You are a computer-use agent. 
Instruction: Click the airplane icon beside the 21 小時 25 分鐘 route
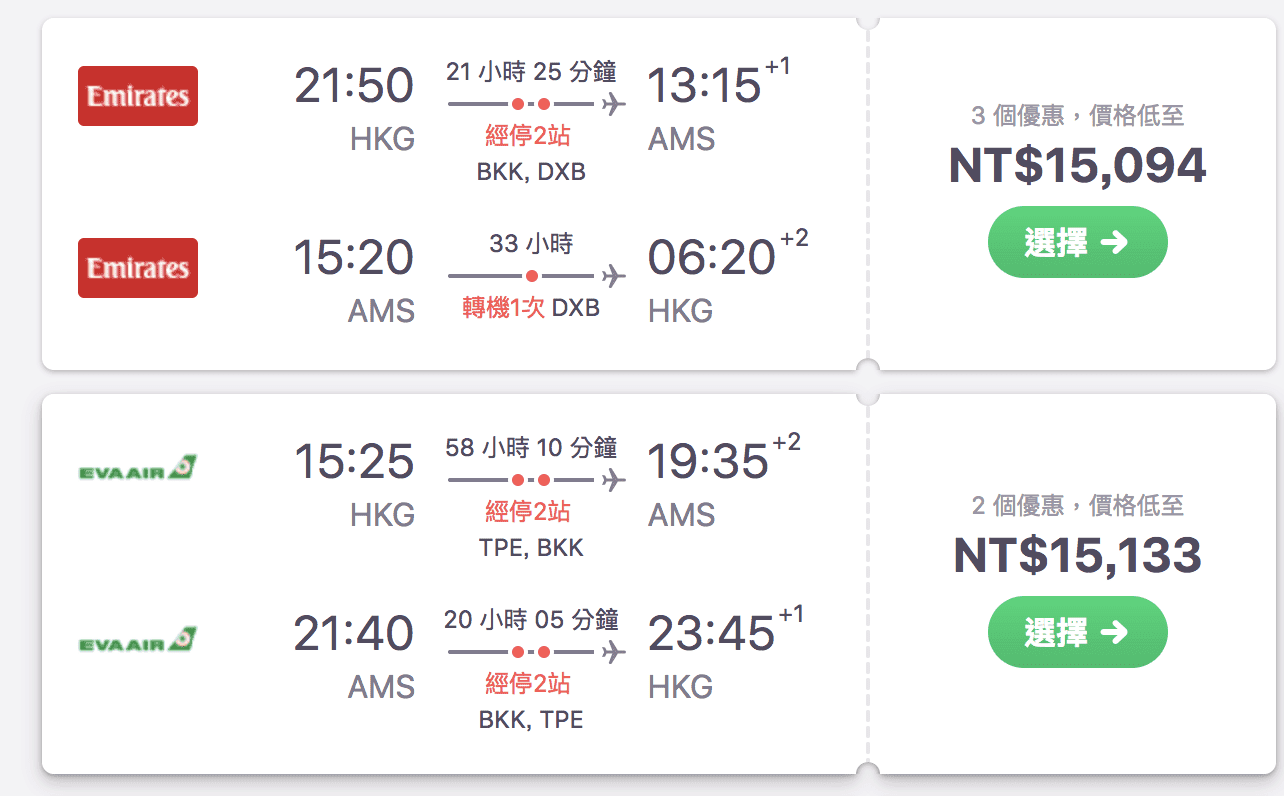tap(614, 104)
